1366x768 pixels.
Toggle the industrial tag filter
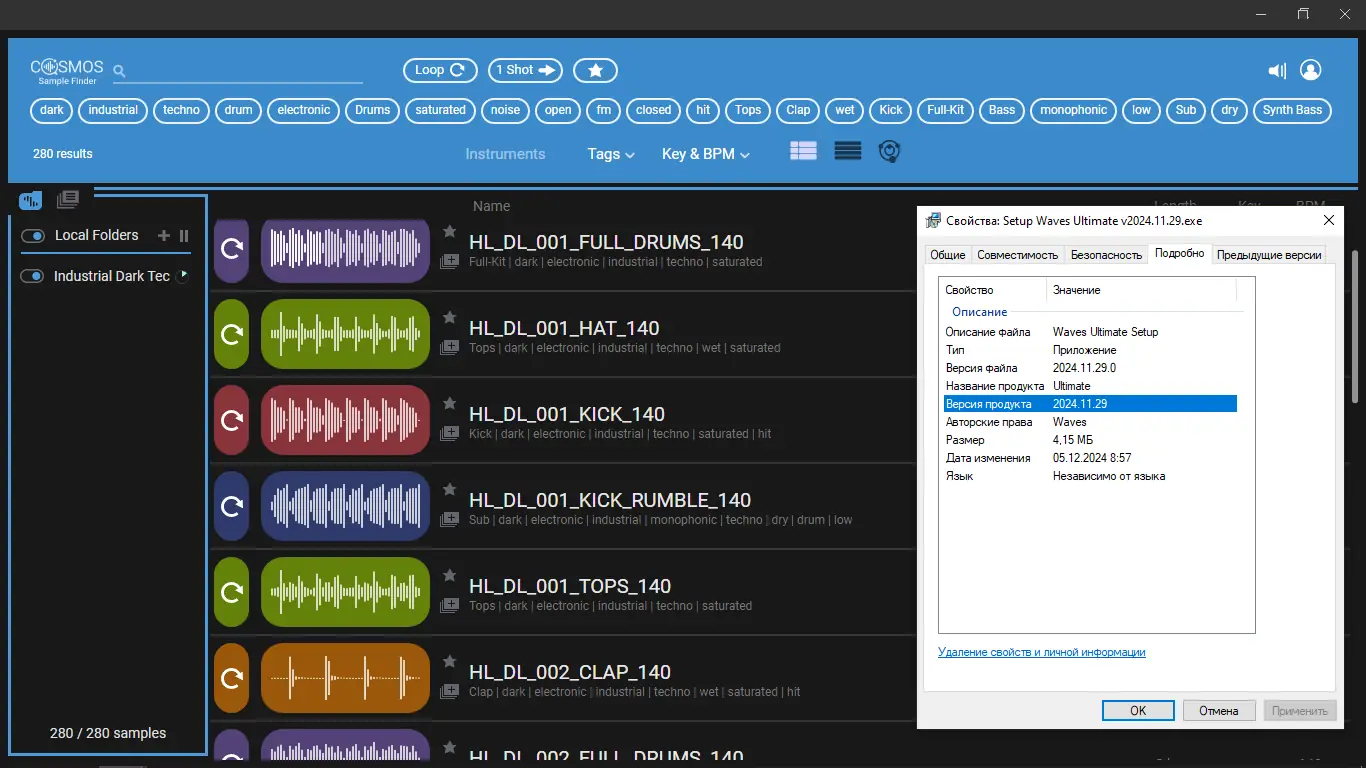[x=113, y=110]
